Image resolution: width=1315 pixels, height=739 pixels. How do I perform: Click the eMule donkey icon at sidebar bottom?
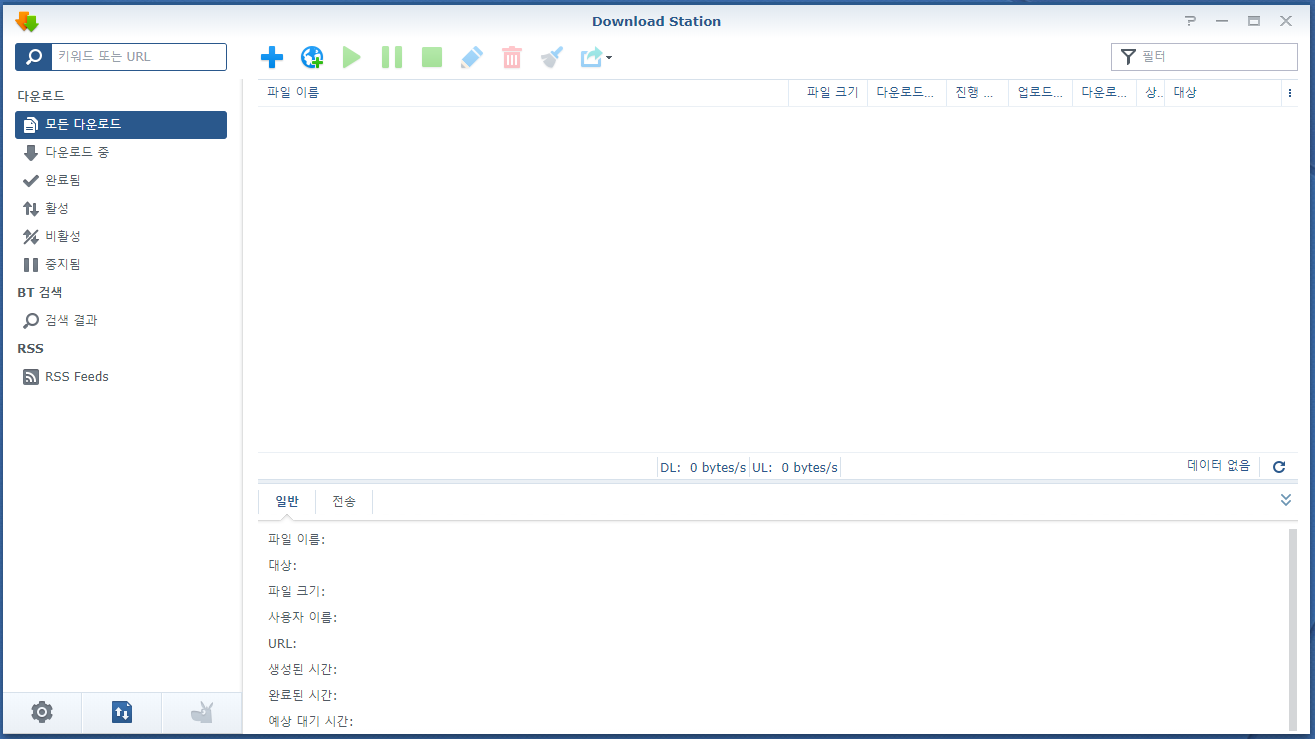(x=202, y=712)
